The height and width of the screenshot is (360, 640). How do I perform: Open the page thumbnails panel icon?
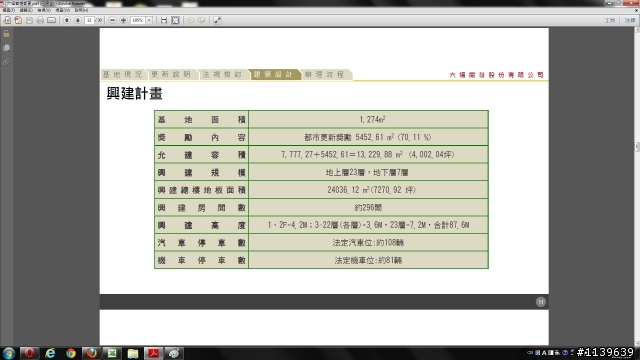click(6, 48)
